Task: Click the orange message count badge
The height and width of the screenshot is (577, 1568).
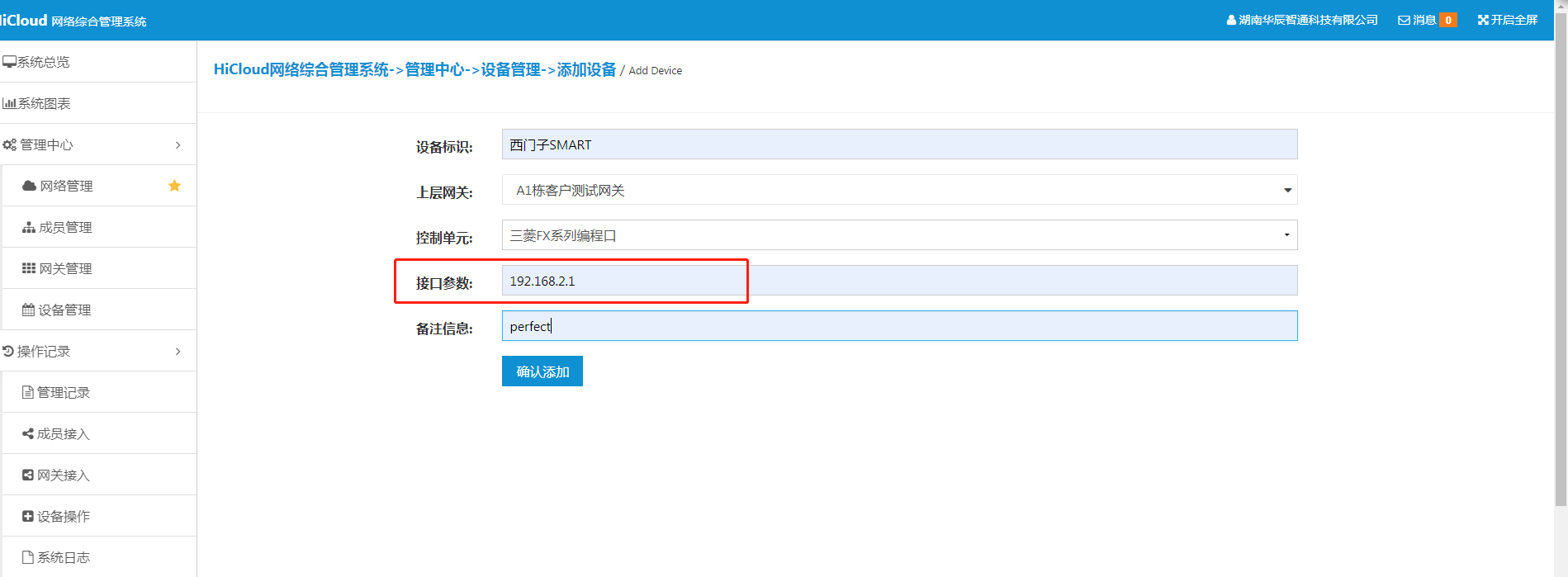Action: coord(1447,21)
